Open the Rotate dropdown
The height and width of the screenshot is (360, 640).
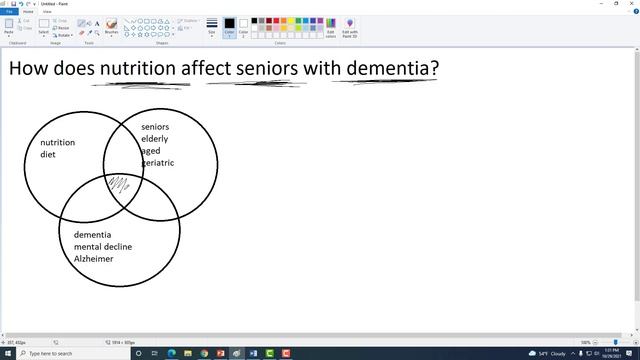63,35
